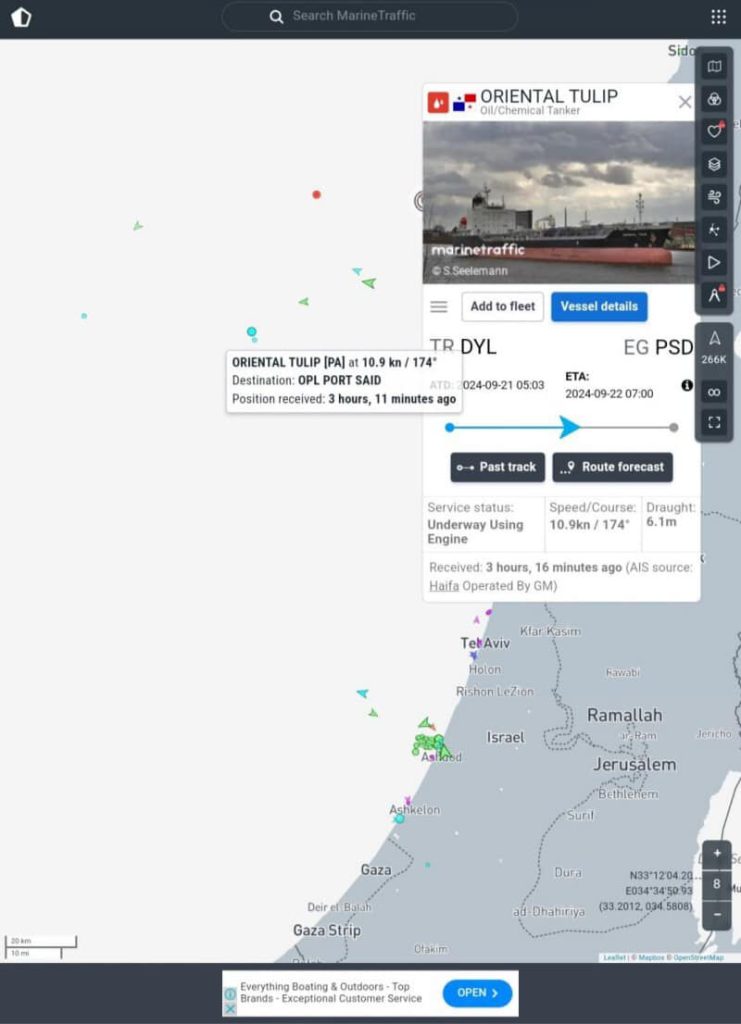
Task: Select the ORIENTAL TULIP cyan circle marker
Action: coord(251,332)
